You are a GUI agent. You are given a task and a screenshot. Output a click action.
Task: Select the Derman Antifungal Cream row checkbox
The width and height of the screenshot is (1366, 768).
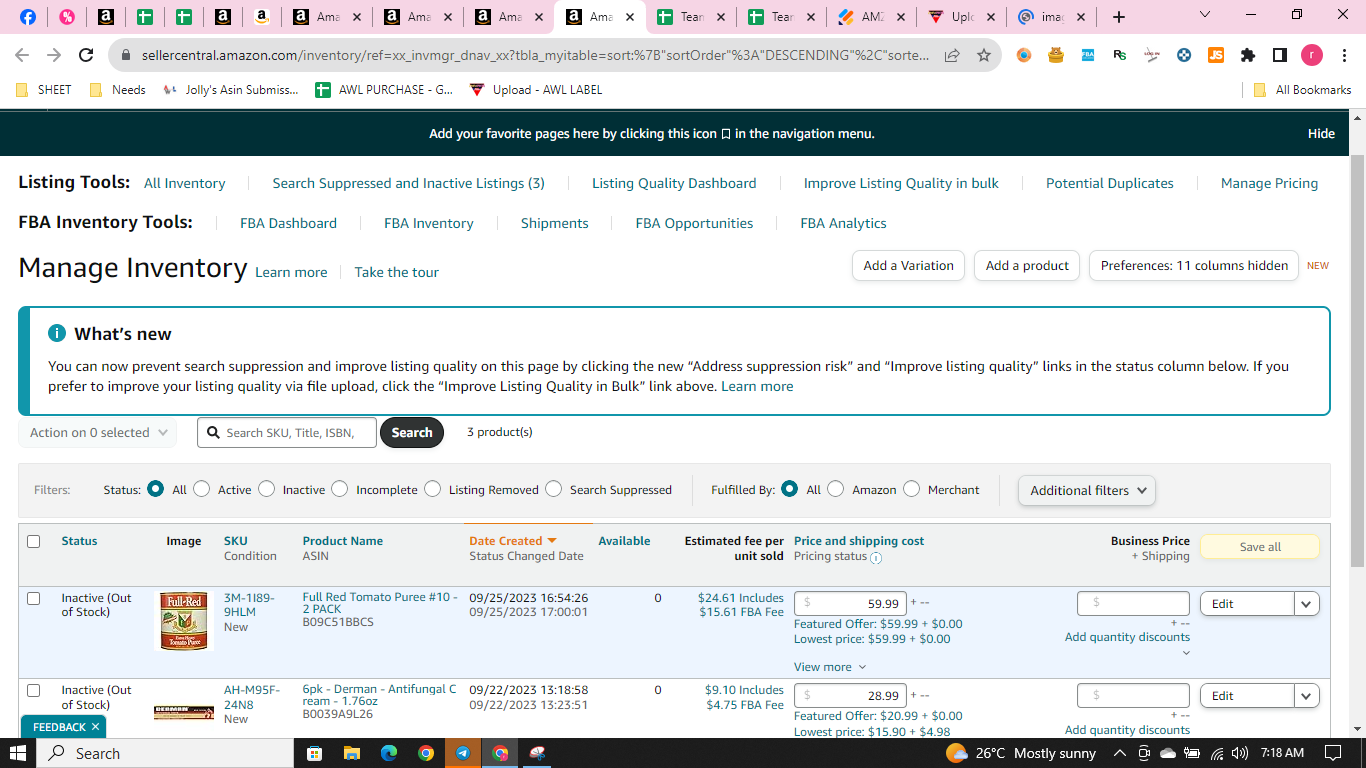click(34, 690)
